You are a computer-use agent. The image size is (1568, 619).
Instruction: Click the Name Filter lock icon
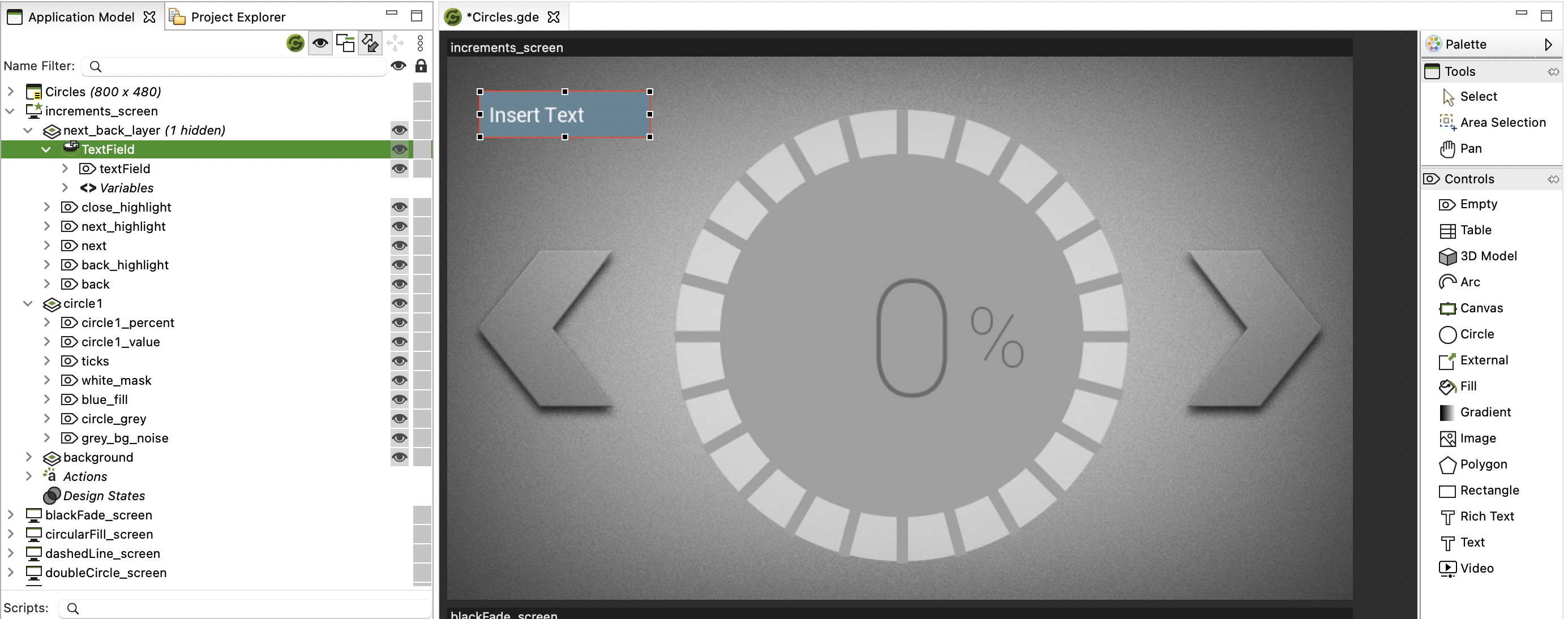[x=421, y=66]
